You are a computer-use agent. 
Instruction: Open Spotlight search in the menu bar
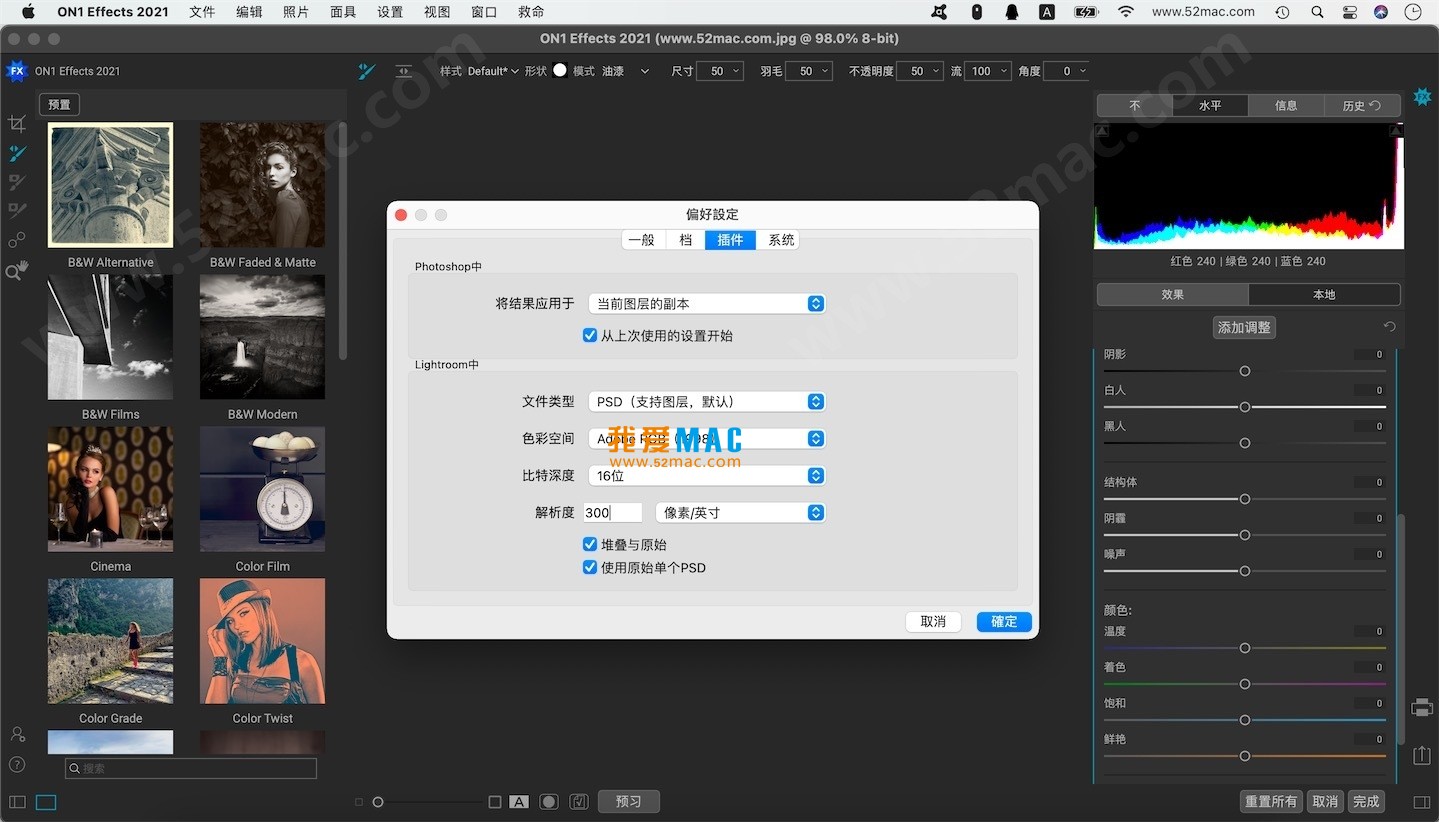click(1317, 12)
